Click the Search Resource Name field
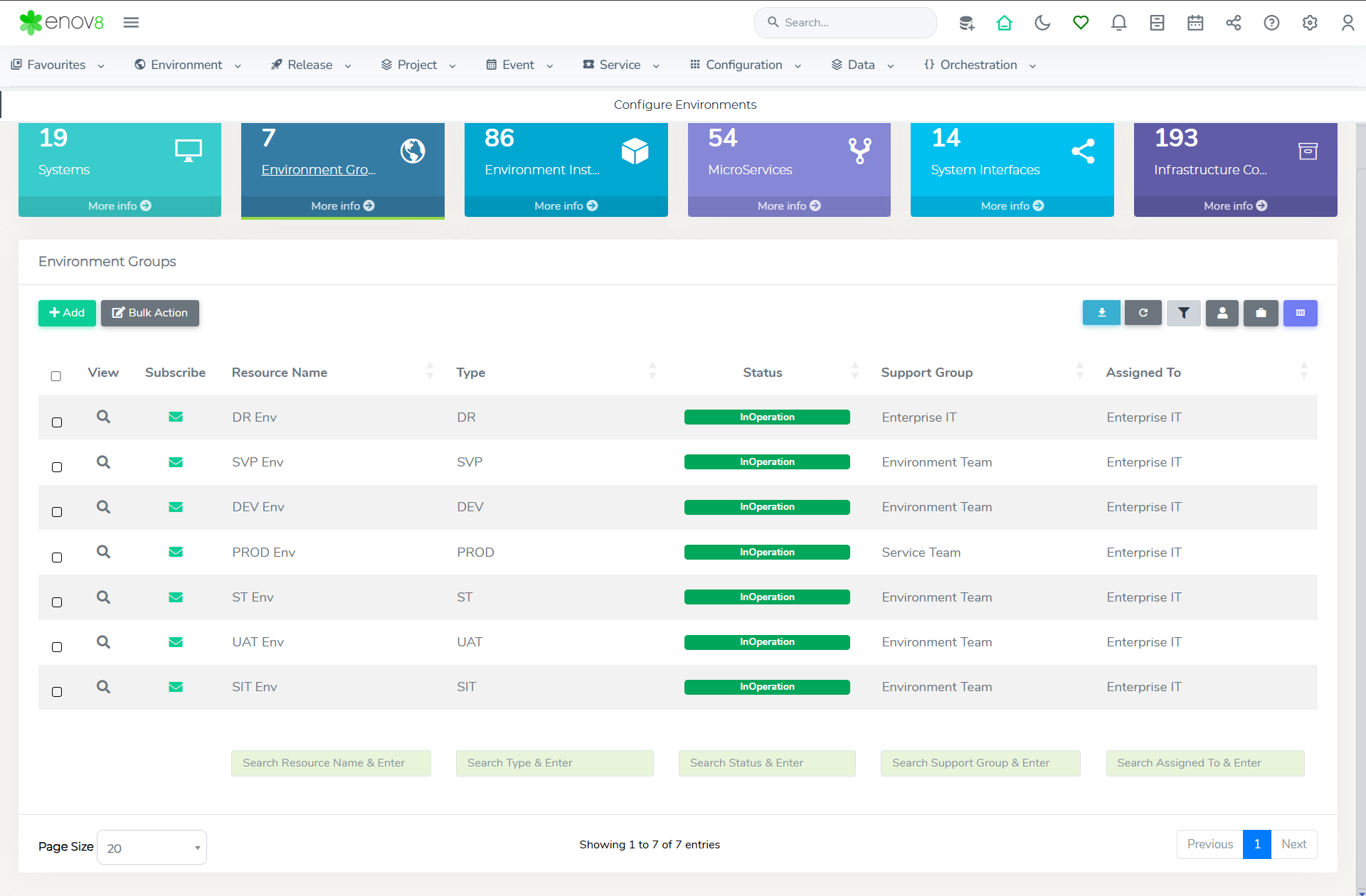The height and width of the screenshot is (896, 1366). point(331,763)
